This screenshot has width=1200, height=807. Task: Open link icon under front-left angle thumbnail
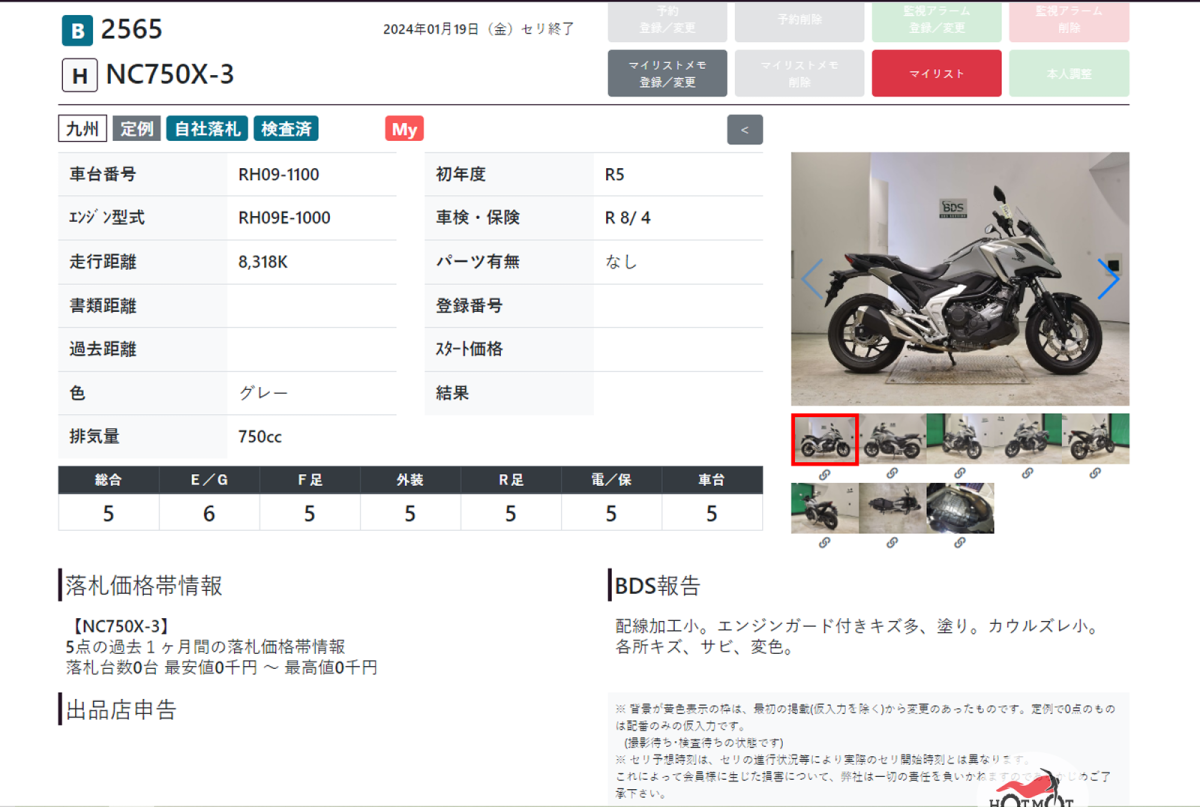1028,473
